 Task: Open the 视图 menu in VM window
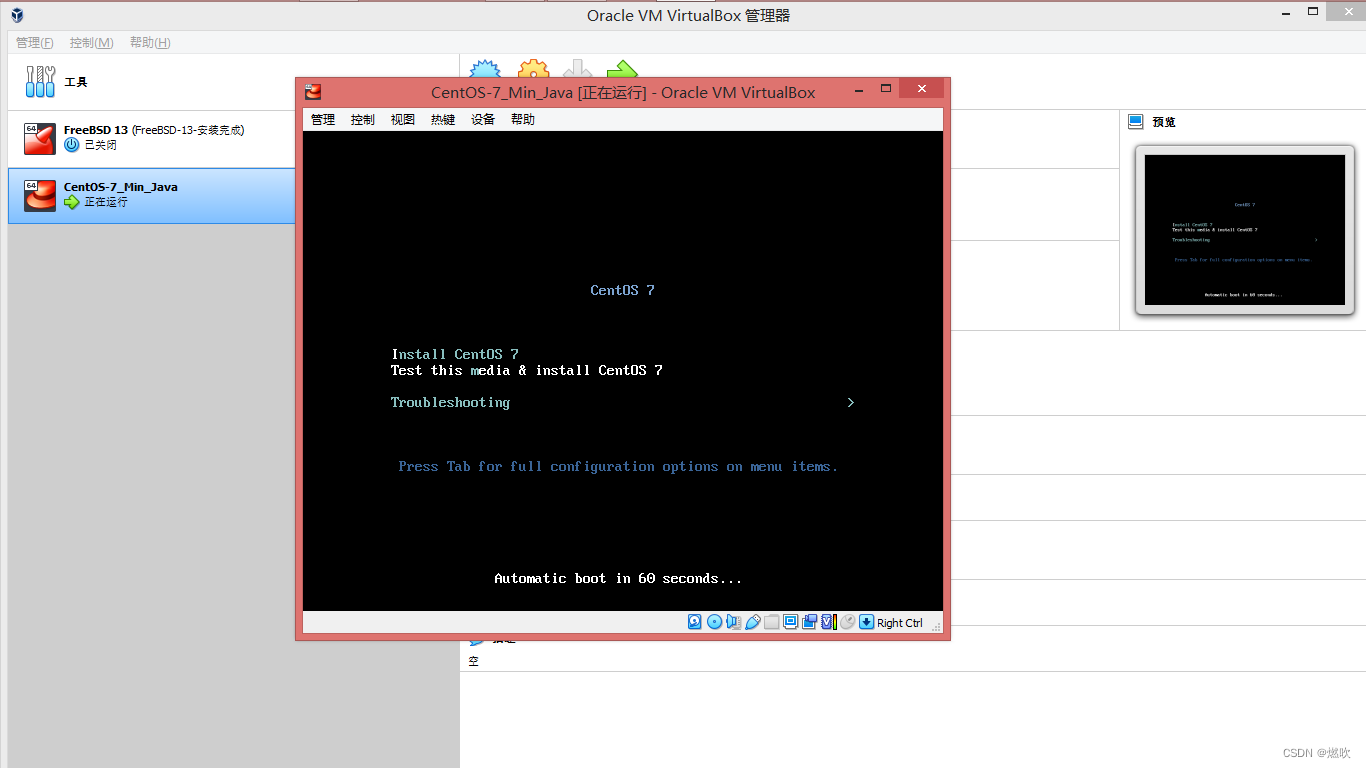point(403,119)
